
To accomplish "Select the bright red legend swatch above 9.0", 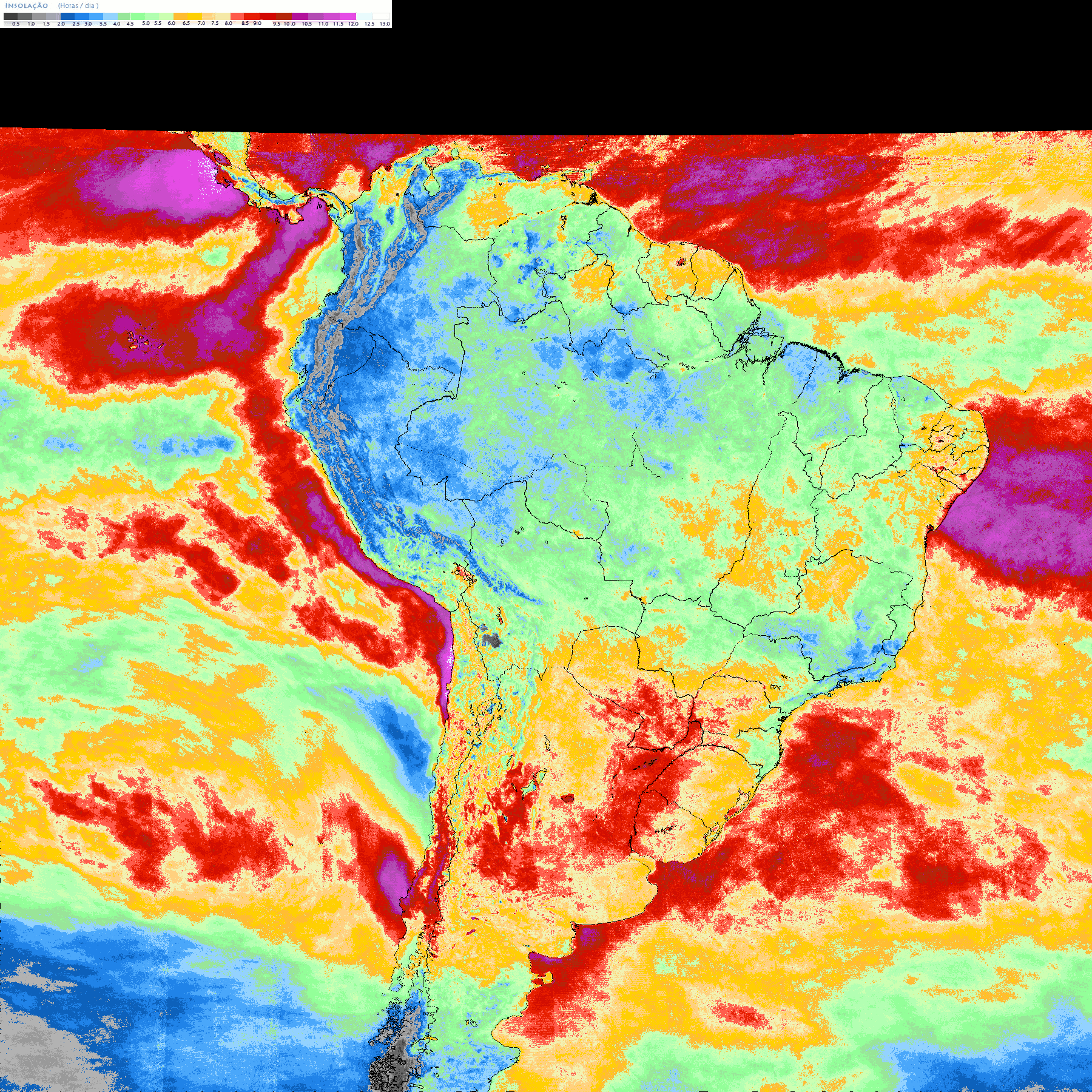I will tap(252, 16).
